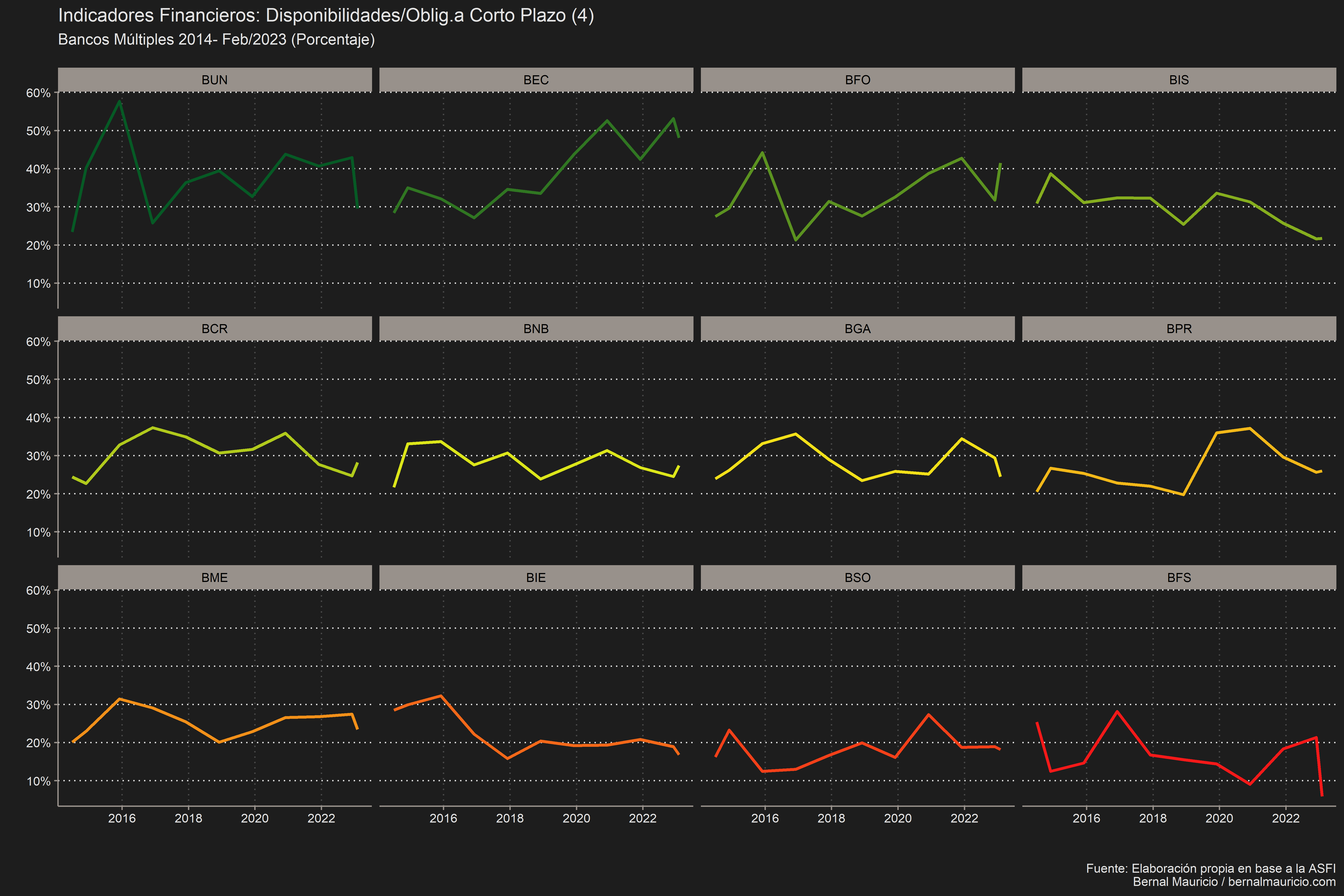Click the 60% y-axis label in top row
The image size is (1344, 896).
pyautogui.click(x=38, y=93)
